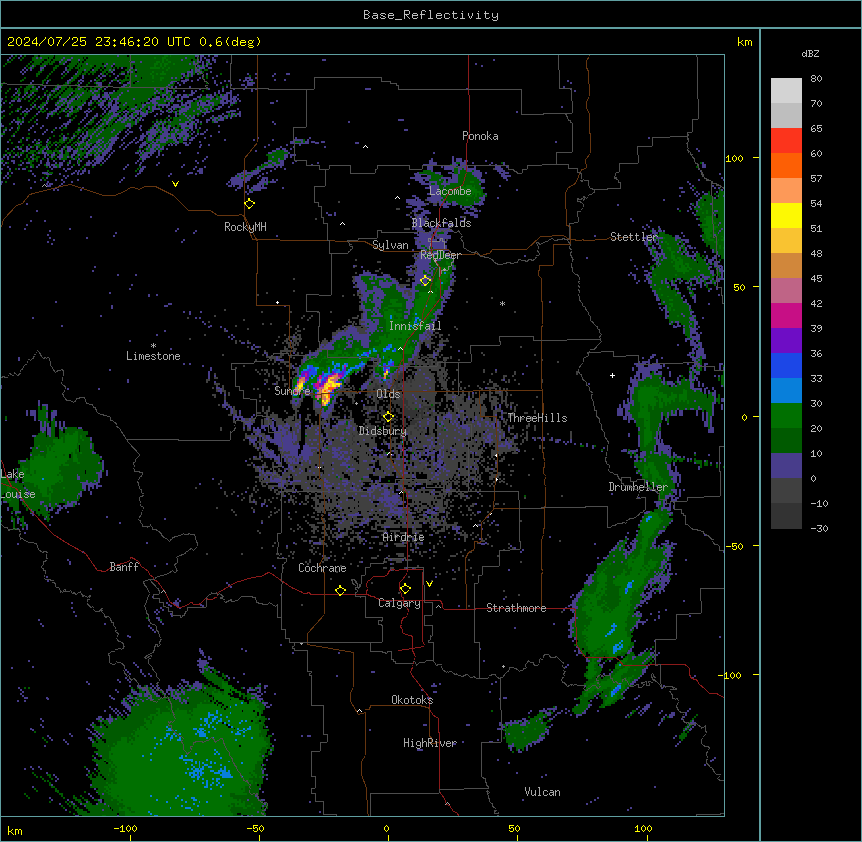This screenshot has height=842, width=862.
Task: Click the Drumheller town label
Action: (638, 487)
